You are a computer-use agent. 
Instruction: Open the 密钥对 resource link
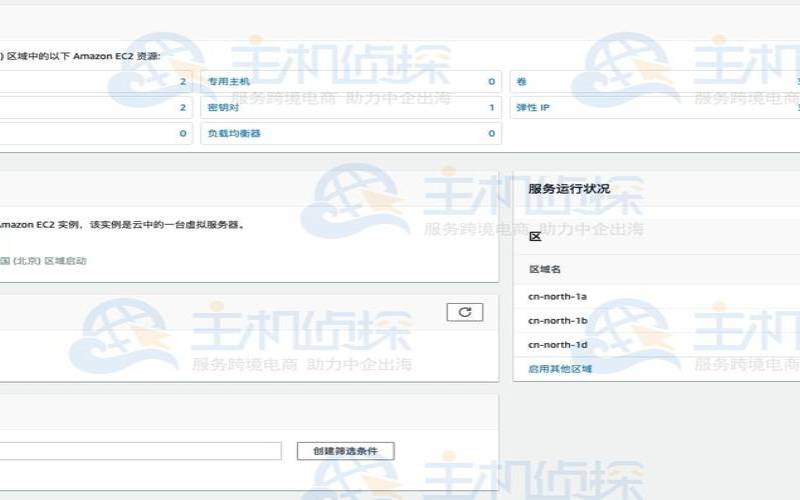coord(223,107)
